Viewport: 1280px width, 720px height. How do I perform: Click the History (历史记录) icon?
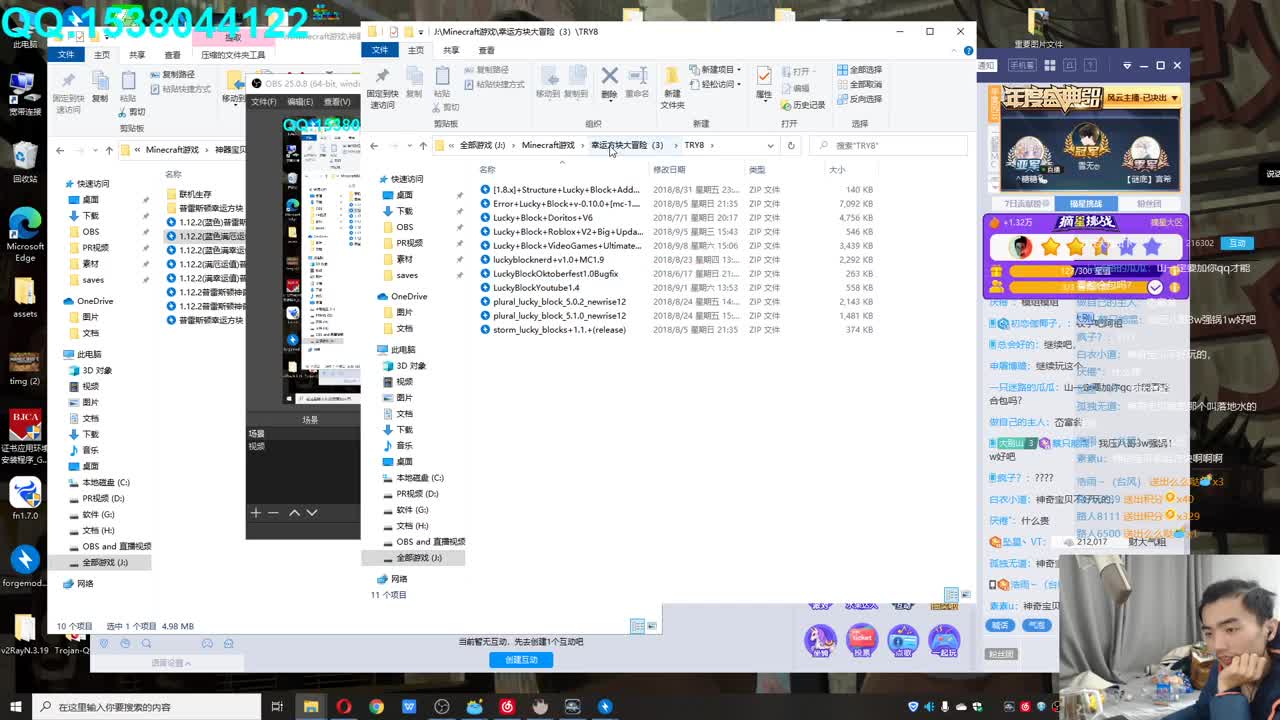(806, 105)
